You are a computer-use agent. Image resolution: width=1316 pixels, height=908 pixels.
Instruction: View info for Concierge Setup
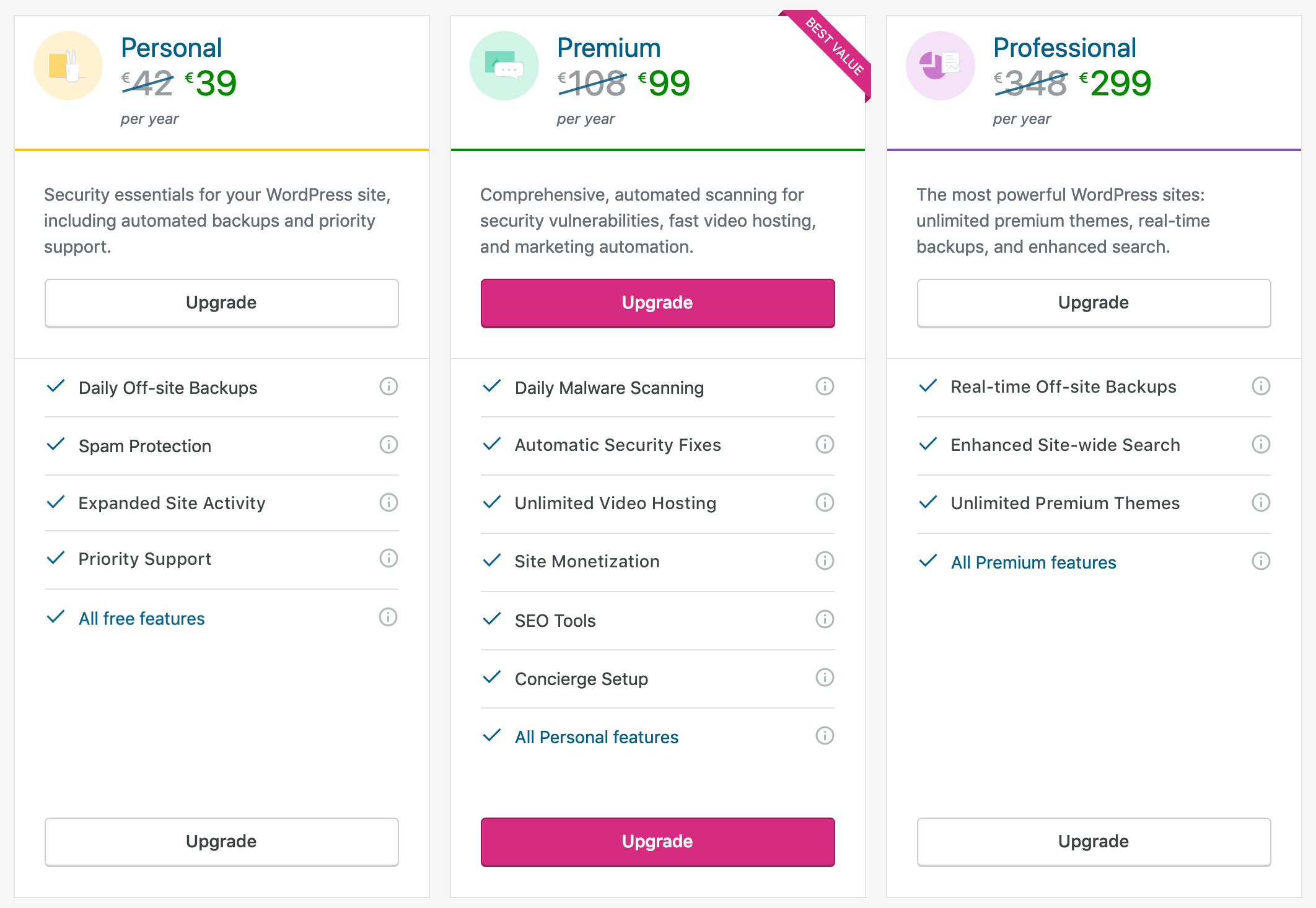[825, 678]
